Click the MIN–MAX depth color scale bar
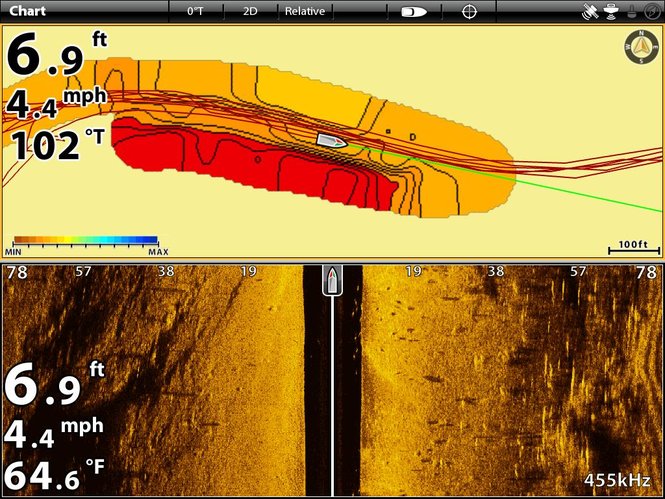The image size is (665, 499). coord(85,241)
